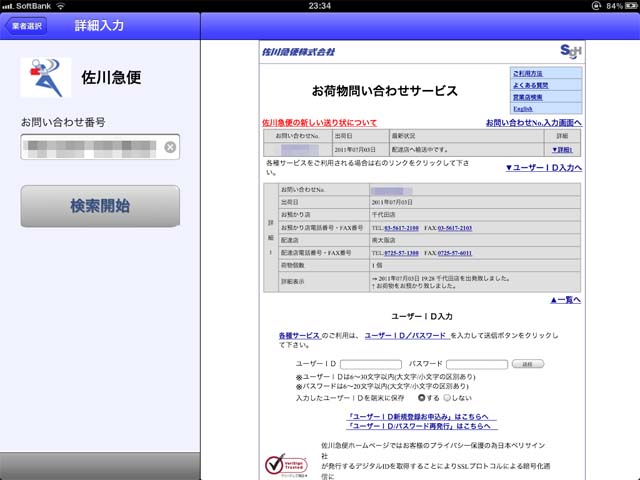640x480 pixels.
Task: Open the red 佐川急便の新しい送り状について link
Action: 319,122
